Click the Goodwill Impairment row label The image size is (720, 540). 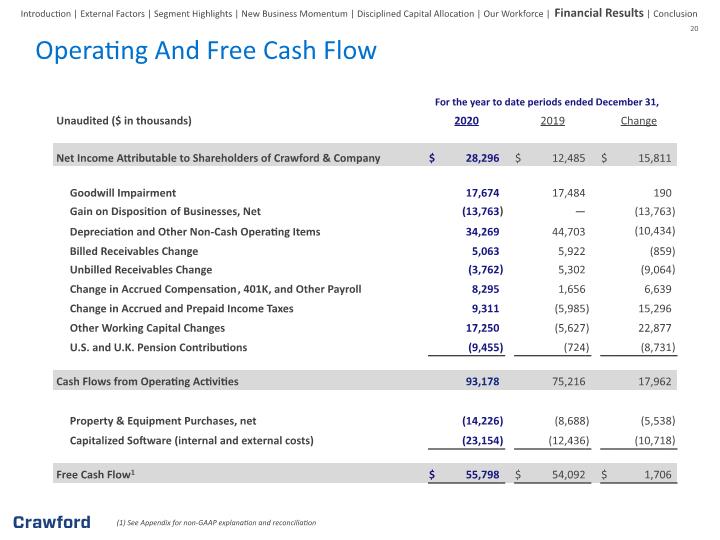pos(123,193)
